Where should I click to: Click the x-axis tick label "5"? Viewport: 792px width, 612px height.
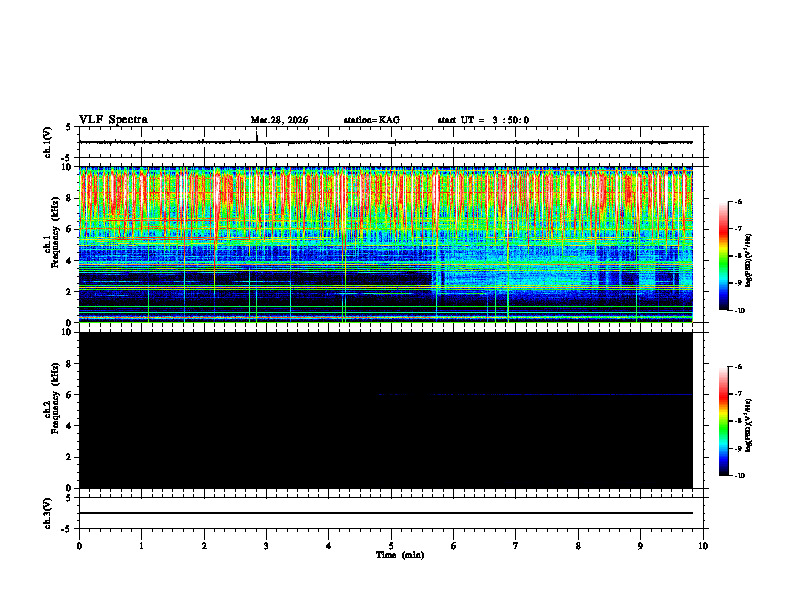391,546
